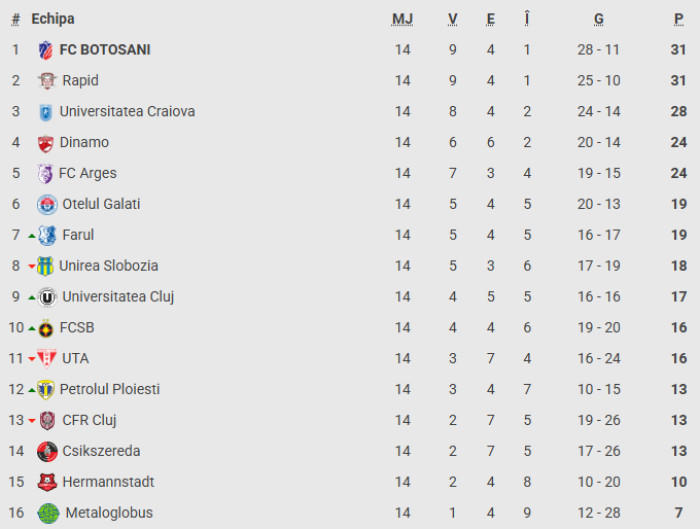
Task: Click the FCSB club badge
Action: pyautogui.click(x=45, y=328)
